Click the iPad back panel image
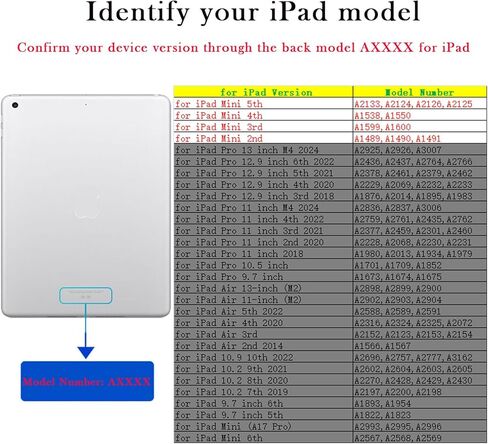488x444 pixels. click(x=86, y=206)
